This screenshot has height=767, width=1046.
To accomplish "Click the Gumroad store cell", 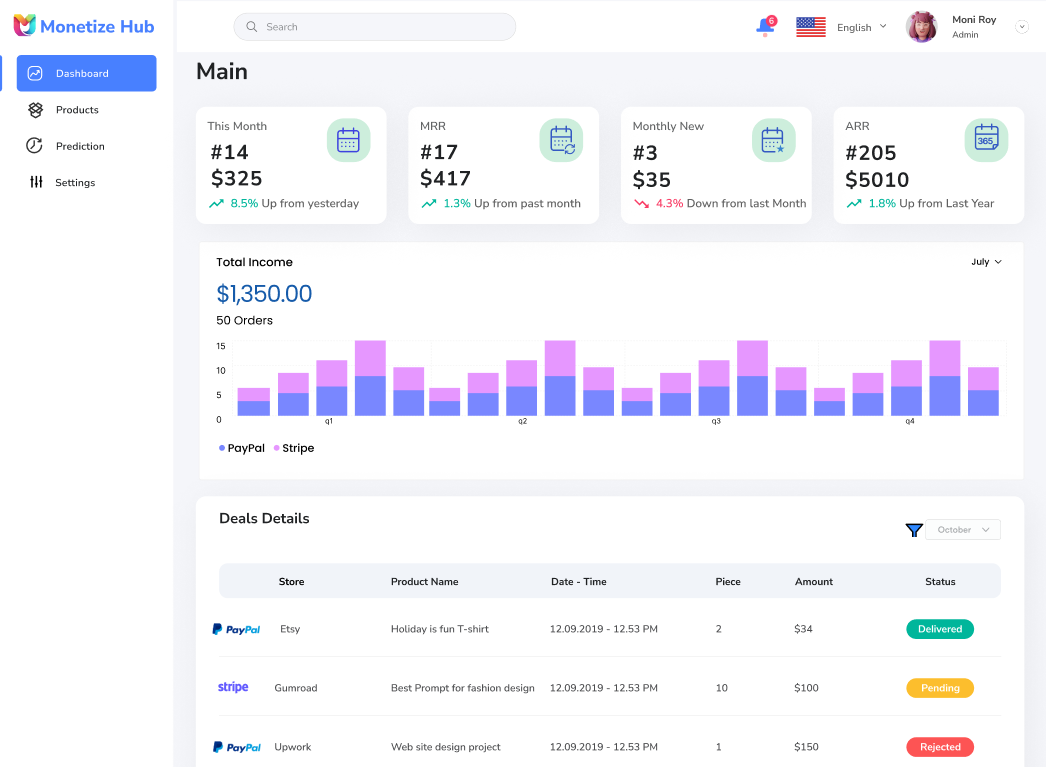I will 296,688.
